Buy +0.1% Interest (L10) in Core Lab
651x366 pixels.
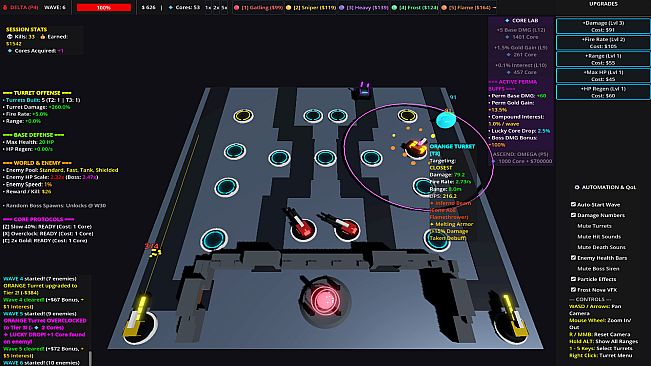(521, 68)
